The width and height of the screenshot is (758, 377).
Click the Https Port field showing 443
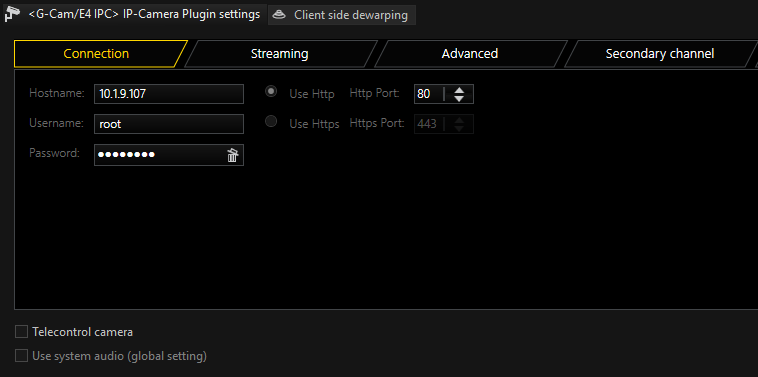(x=429, y=124)
